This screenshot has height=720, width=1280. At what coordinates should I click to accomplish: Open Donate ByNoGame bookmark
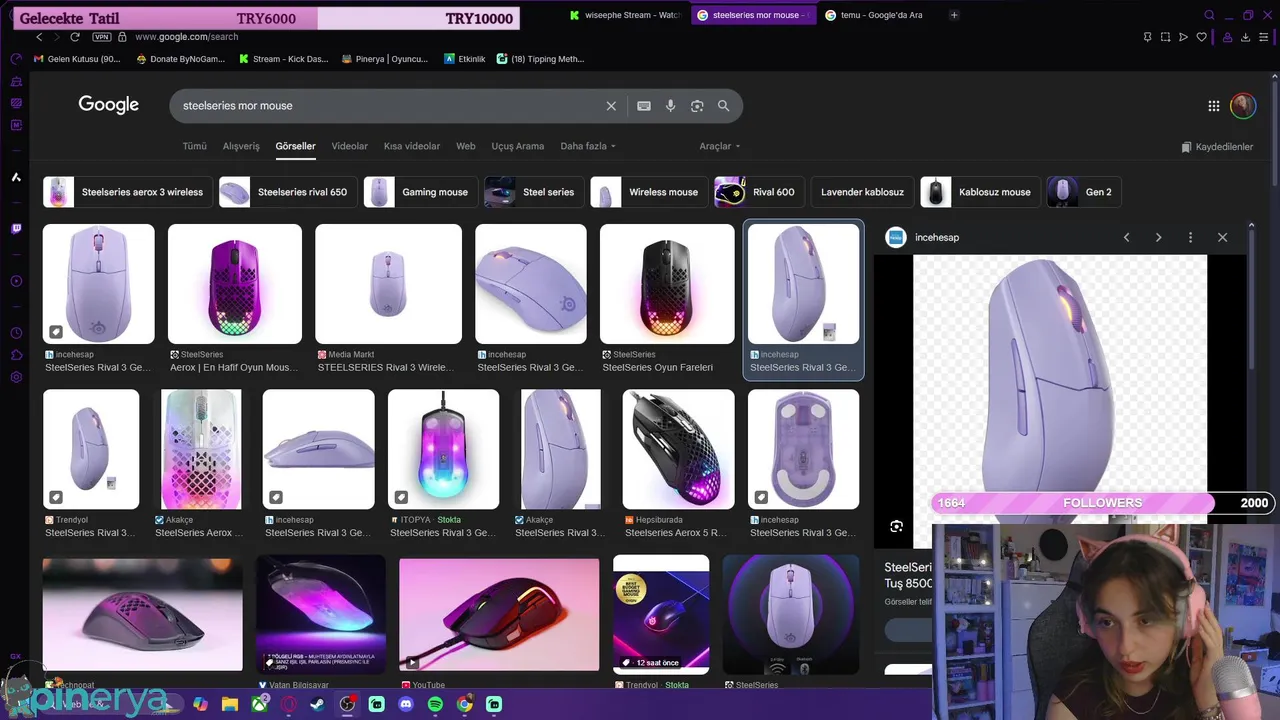181,59
